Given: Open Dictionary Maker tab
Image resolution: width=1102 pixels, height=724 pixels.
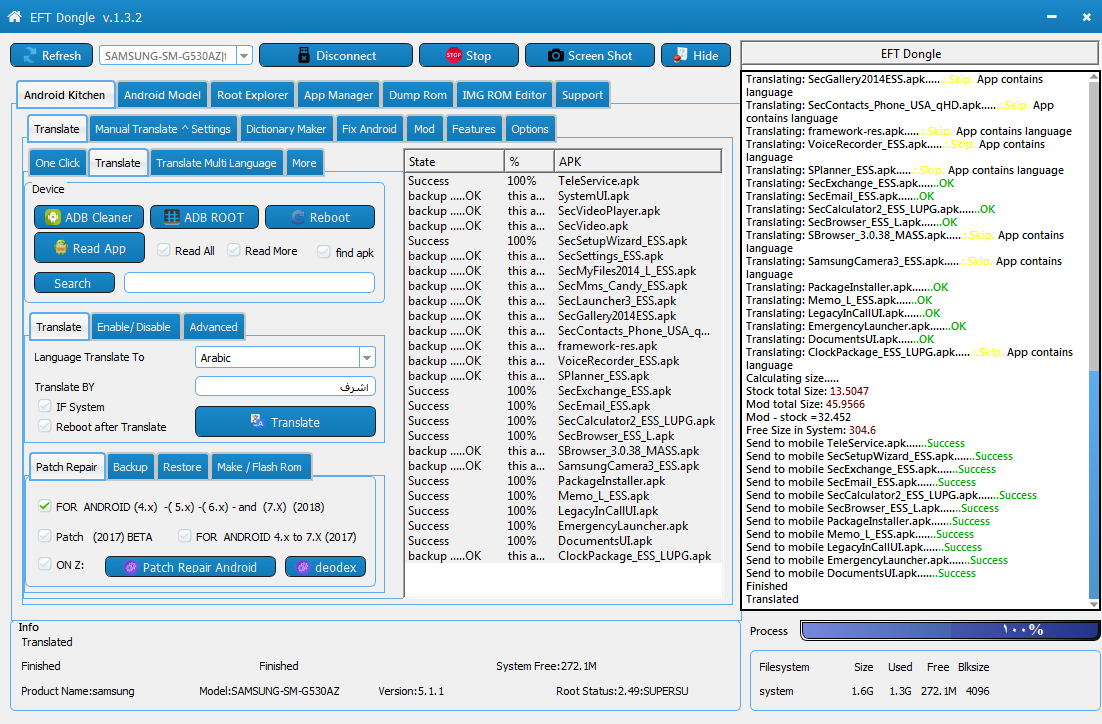Looking at the screenshot, I should [x=286, y=129].
